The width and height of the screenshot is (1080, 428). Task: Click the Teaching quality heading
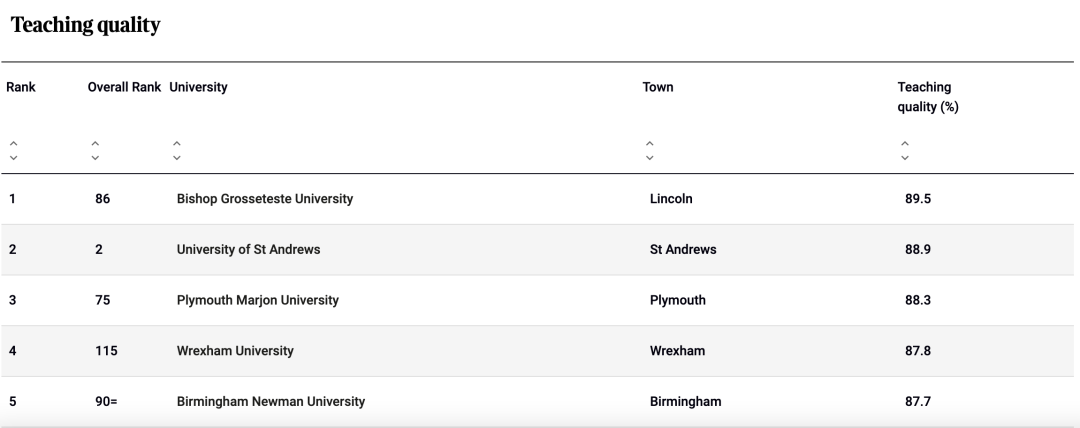pos(85,25)
